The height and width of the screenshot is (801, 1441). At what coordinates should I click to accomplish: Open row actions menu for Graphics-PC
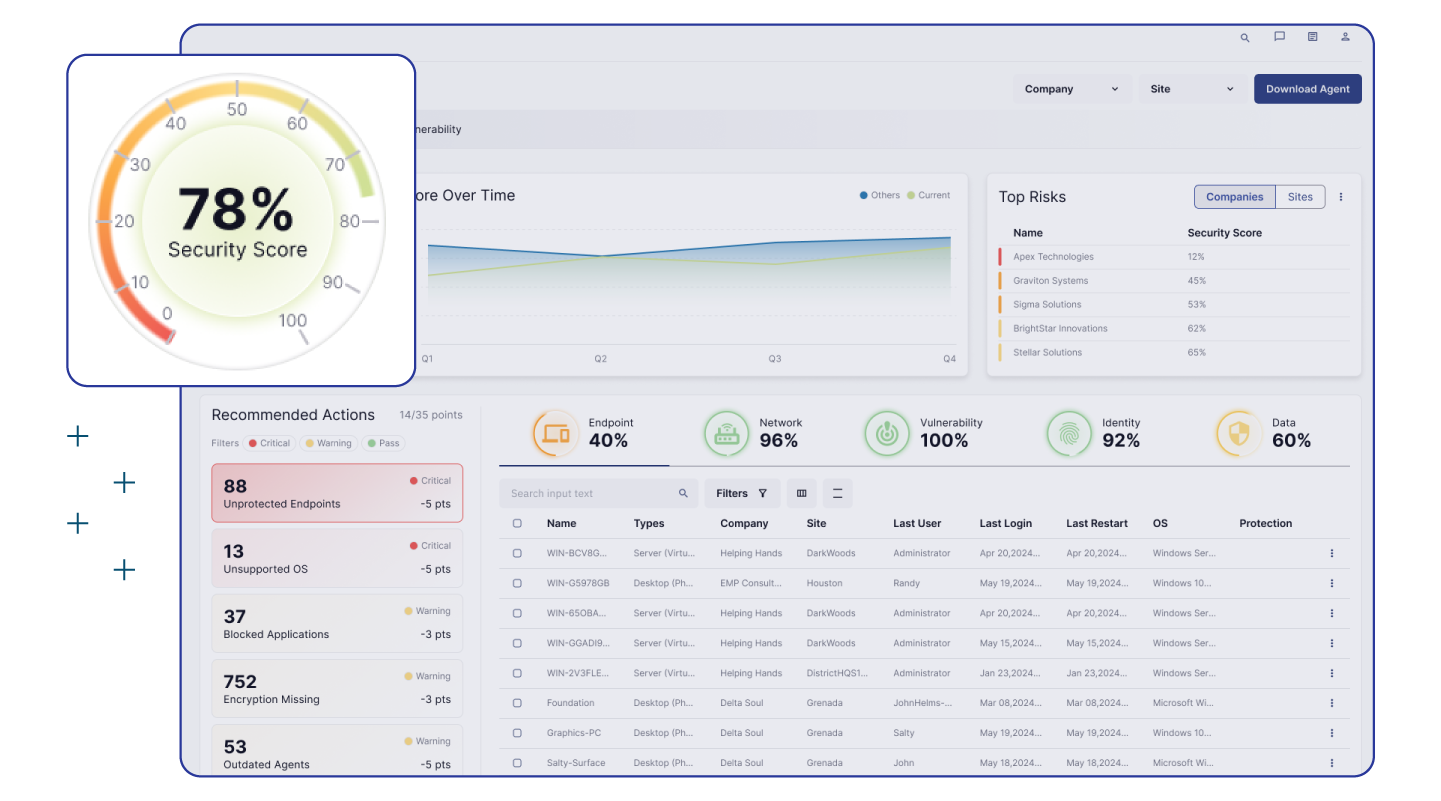(1331, 733)
